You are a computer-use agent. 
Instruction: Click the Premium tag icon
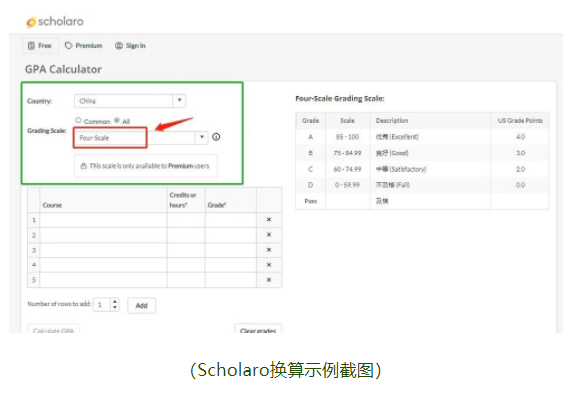pyautogui.click(x=69, y=46)
